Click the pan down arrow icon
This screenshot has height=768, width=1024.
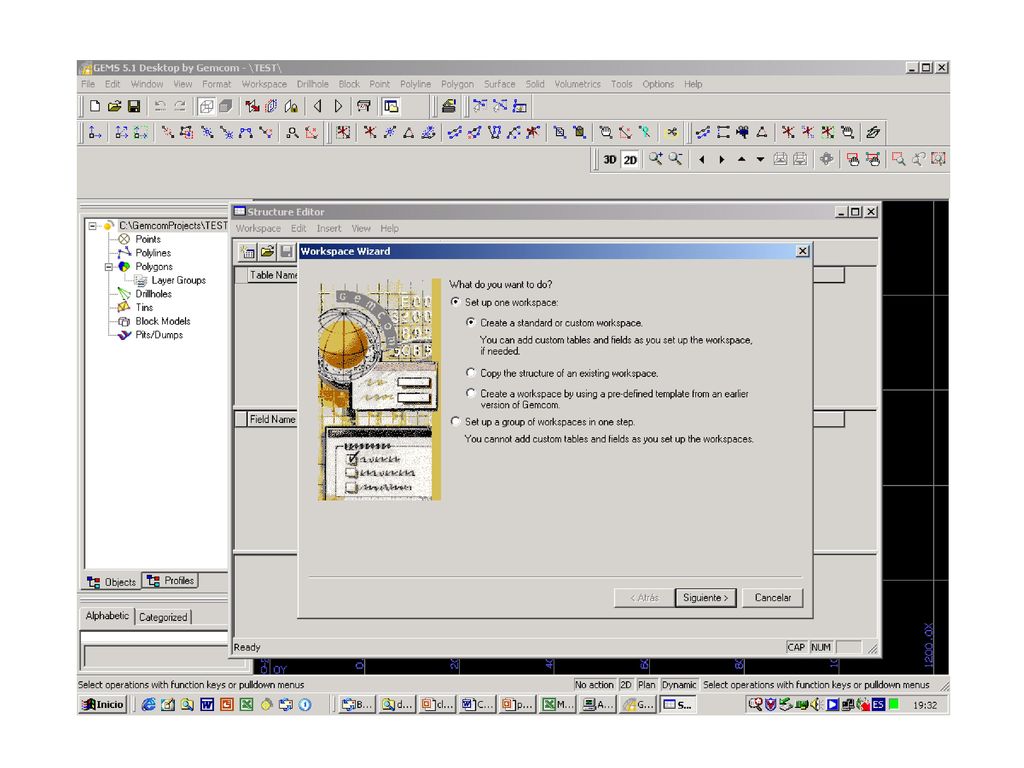pyautogui.click(x=761, y=159)
